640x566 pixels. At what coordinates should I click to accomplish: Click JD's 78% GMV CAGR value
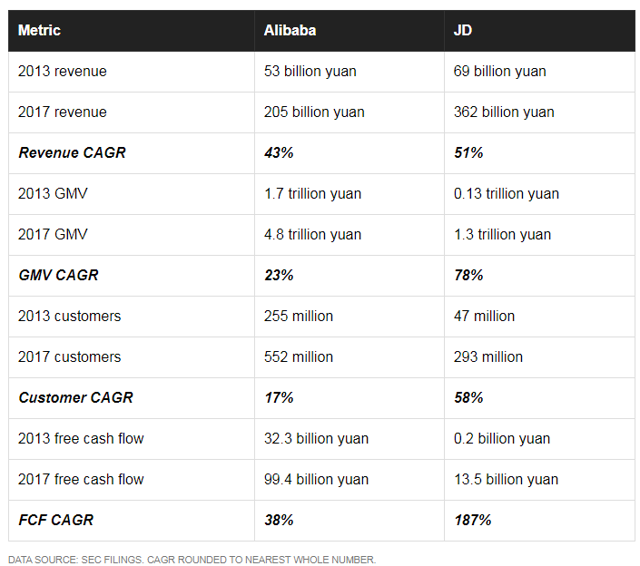coord(468,275)
